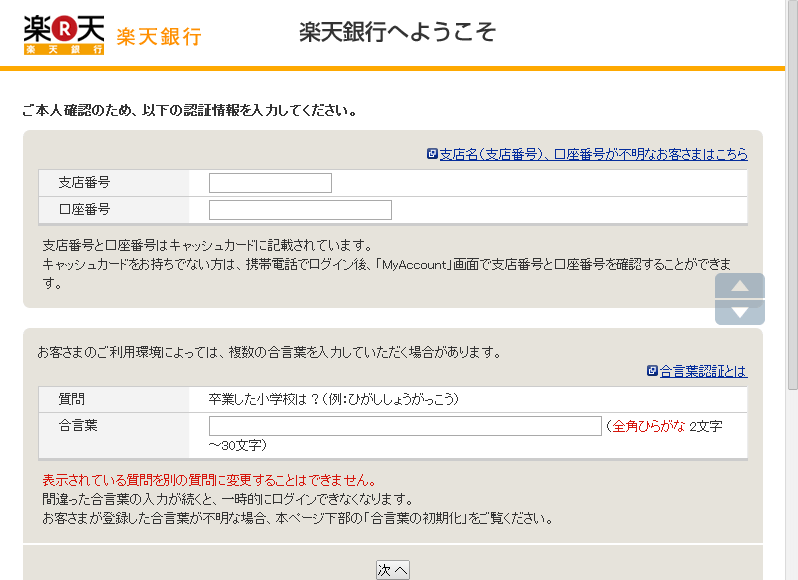Image resolution: width=798 pixels, height=580 pixels.
Task: Click the red warning 表示されている質問を別の質問に変更することはできません
Action: click(209, 480)
